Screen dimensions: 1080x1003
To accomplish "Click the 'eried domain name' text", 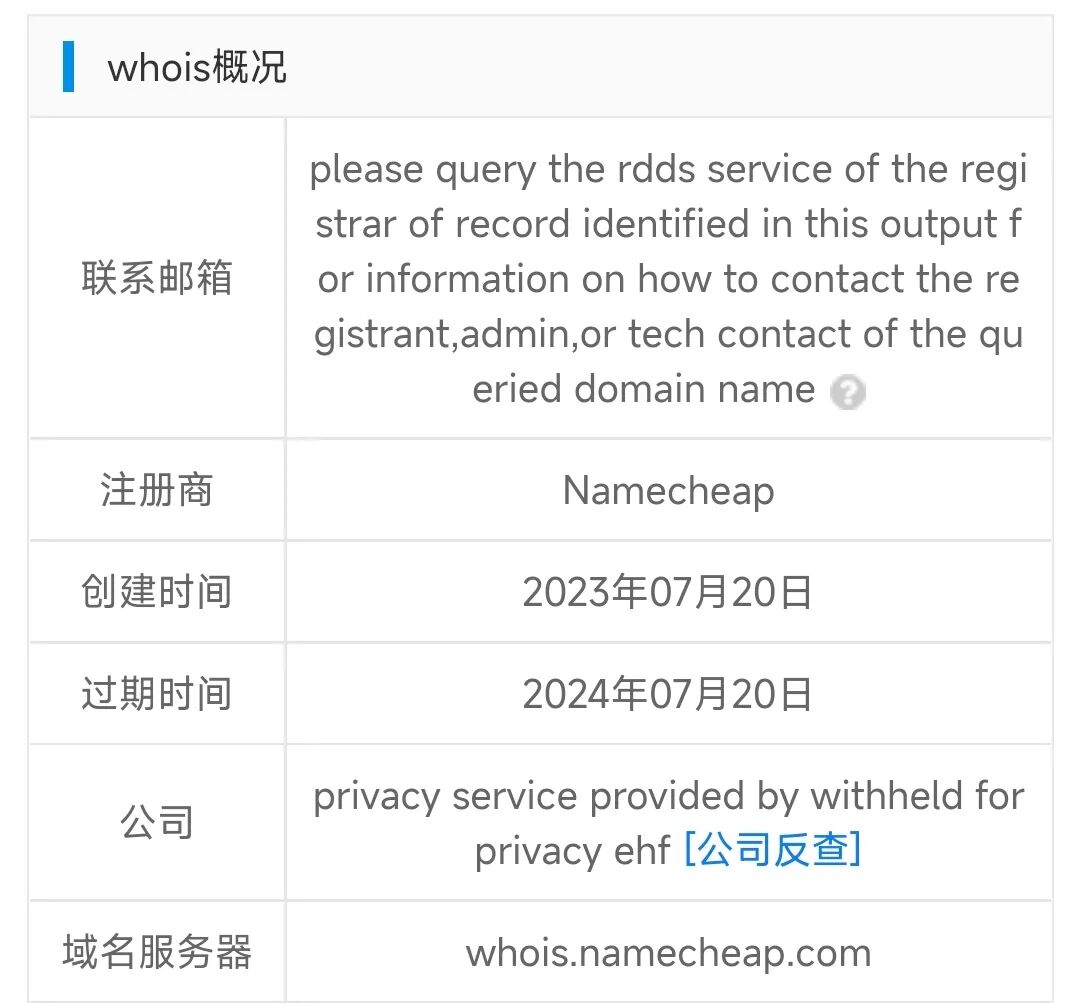I will tap(644, 389).
